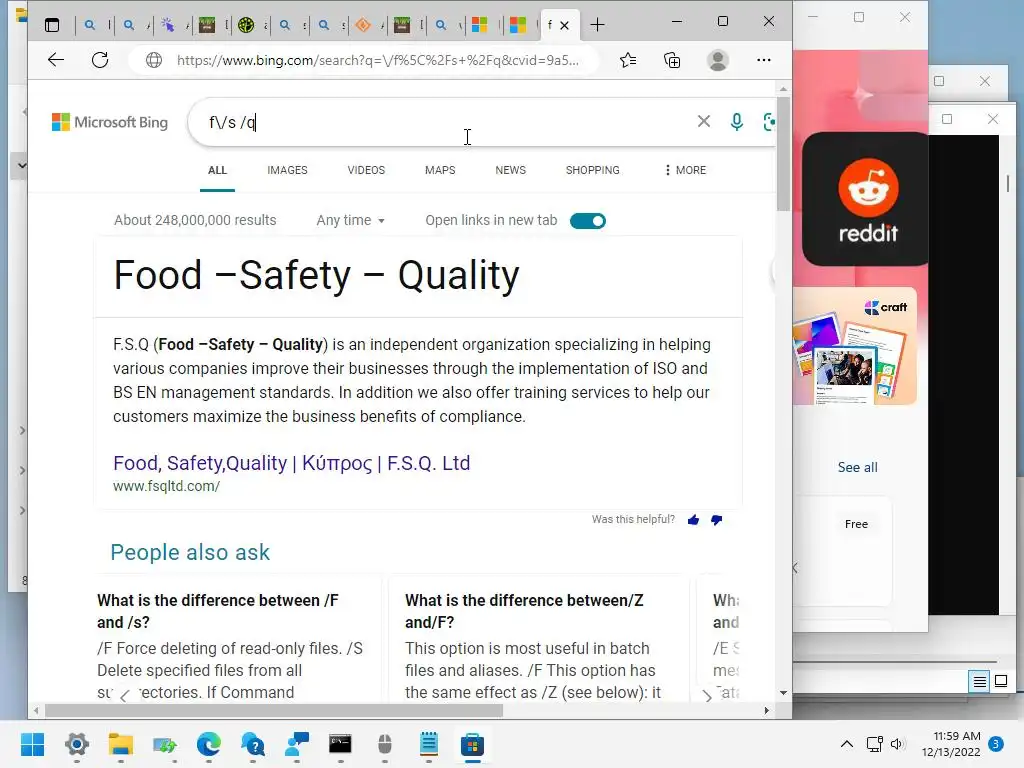Open the notification badge showing 3
Screen dimensions: 1024x768
[996, 744]
